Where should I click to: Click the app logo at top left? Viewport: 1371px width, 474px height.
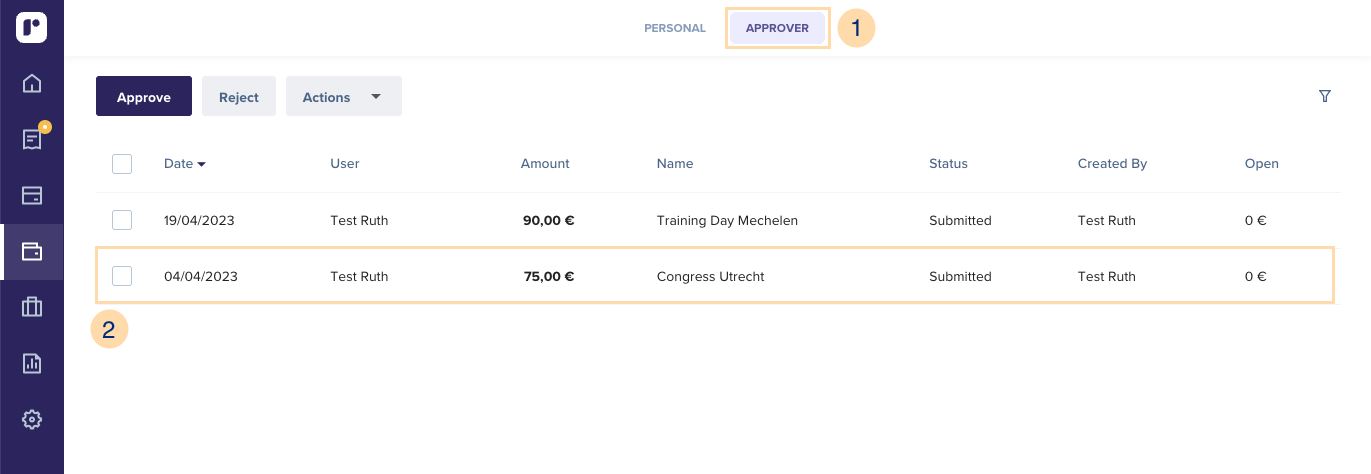click(32, 27)
